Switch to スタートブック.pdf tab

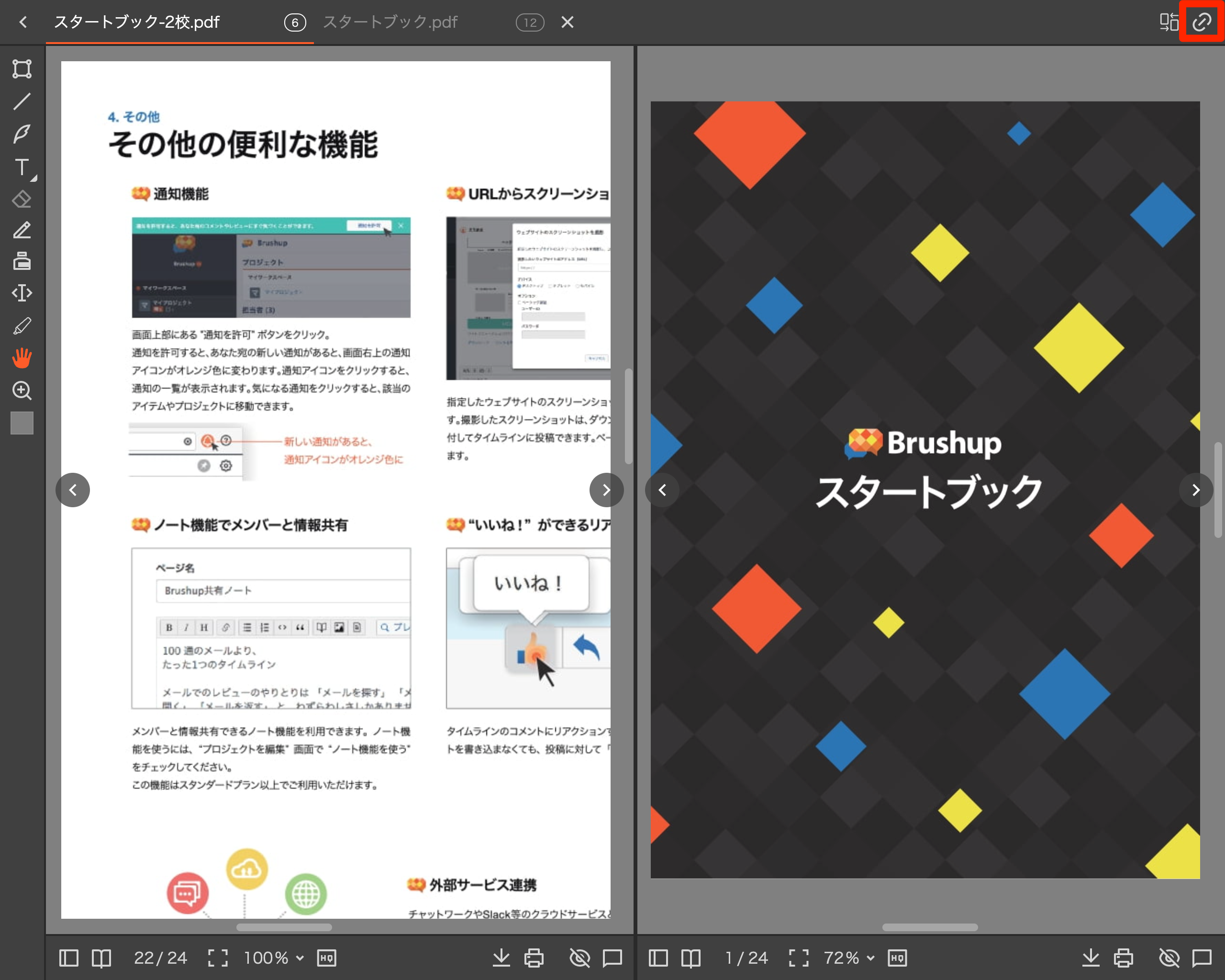point(390,22)
